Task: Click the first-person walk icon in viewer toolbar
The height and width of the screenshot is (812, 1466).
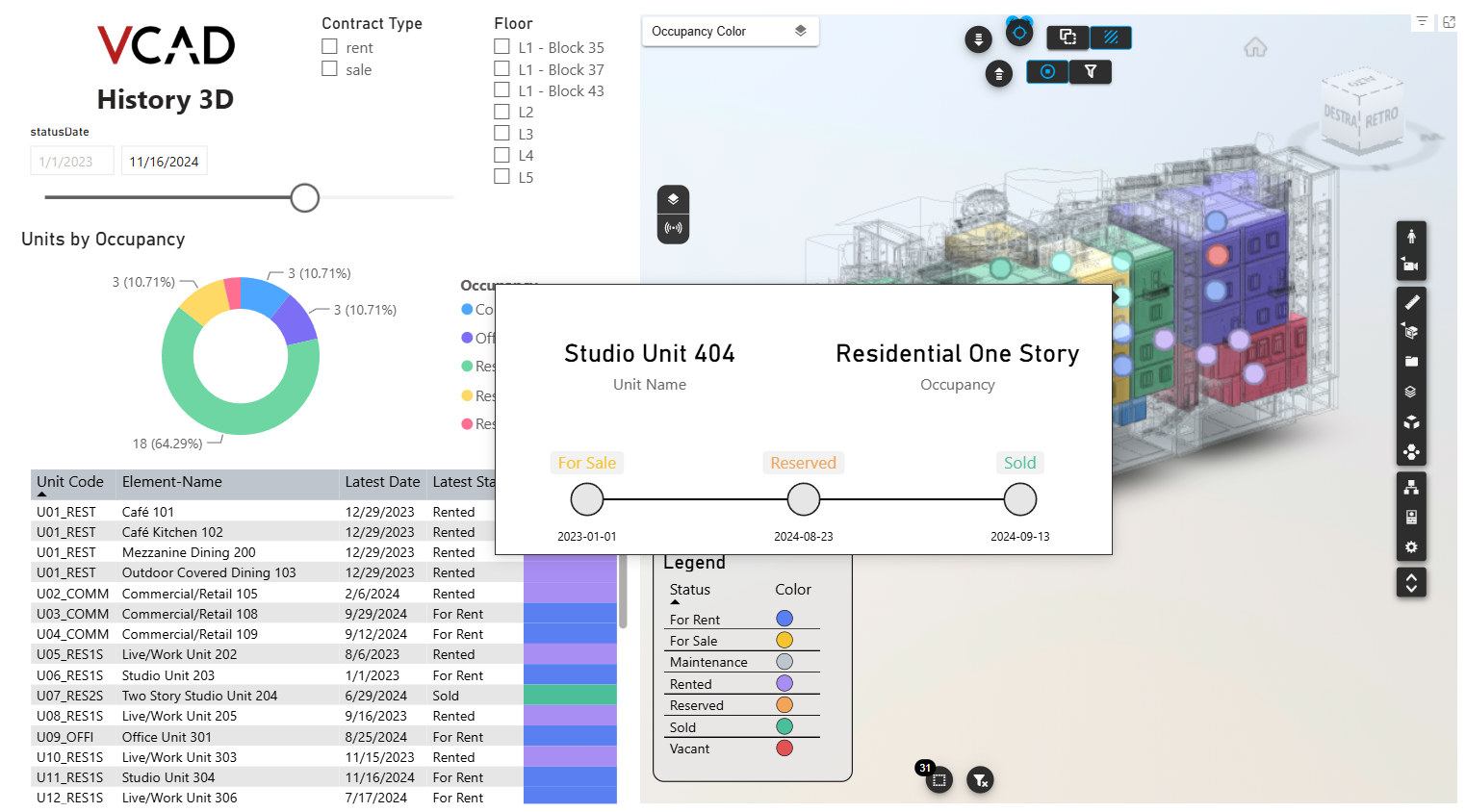Action: [x=1411, y=236]
